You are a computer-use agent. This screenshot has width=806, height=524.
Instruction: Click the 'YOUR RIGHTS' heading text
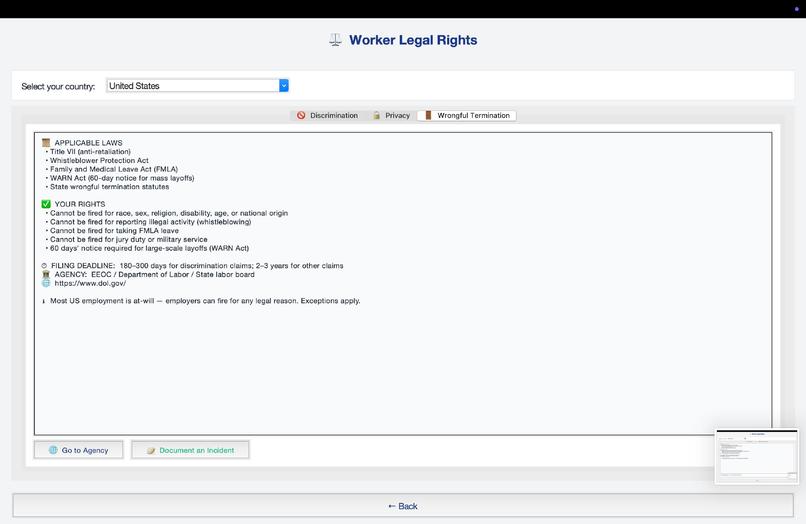point(80,204)
